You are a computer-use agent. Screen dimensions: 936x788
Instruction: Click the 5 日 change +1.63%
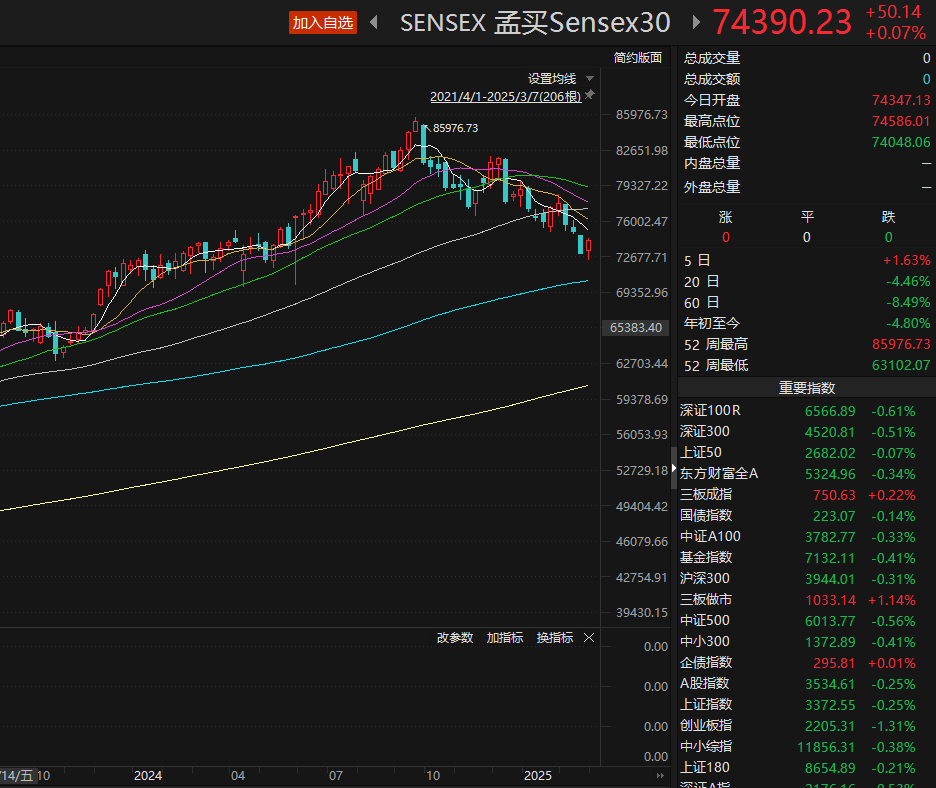906,261
